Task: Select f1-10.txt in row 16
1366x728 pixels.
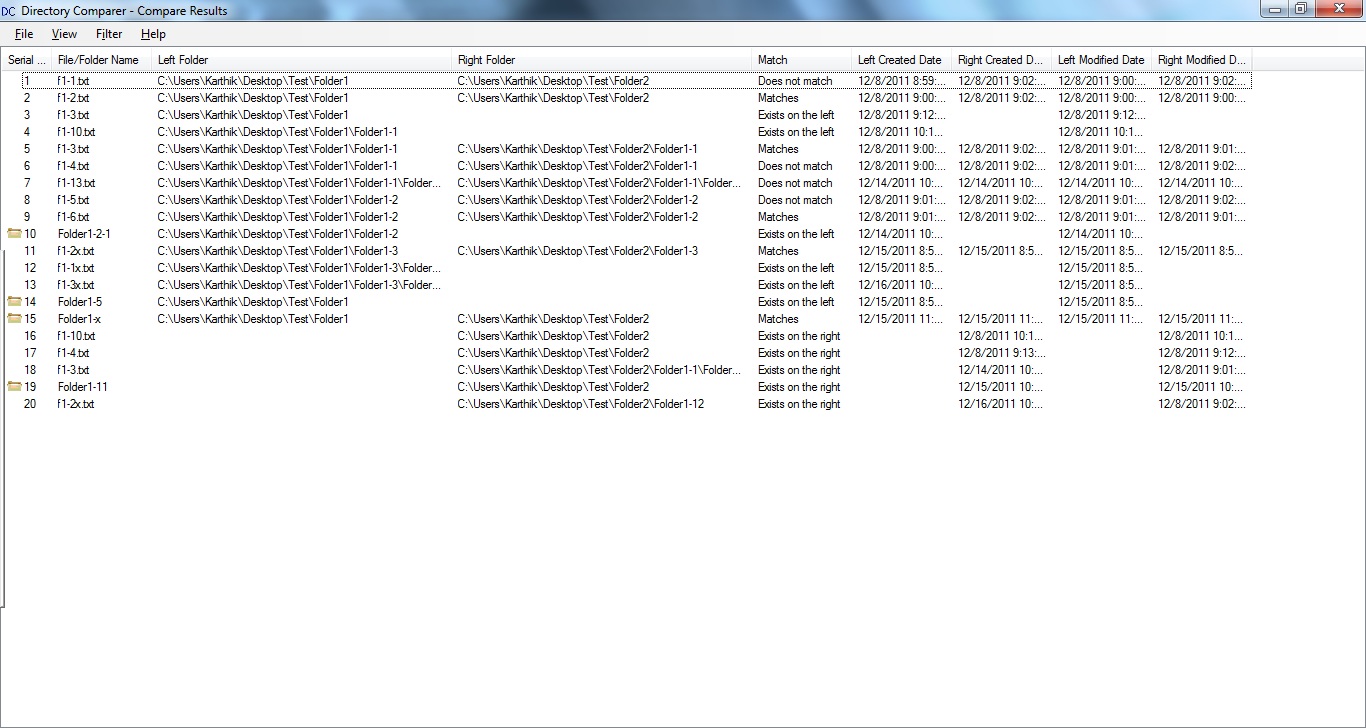Action: pos(76,336)
